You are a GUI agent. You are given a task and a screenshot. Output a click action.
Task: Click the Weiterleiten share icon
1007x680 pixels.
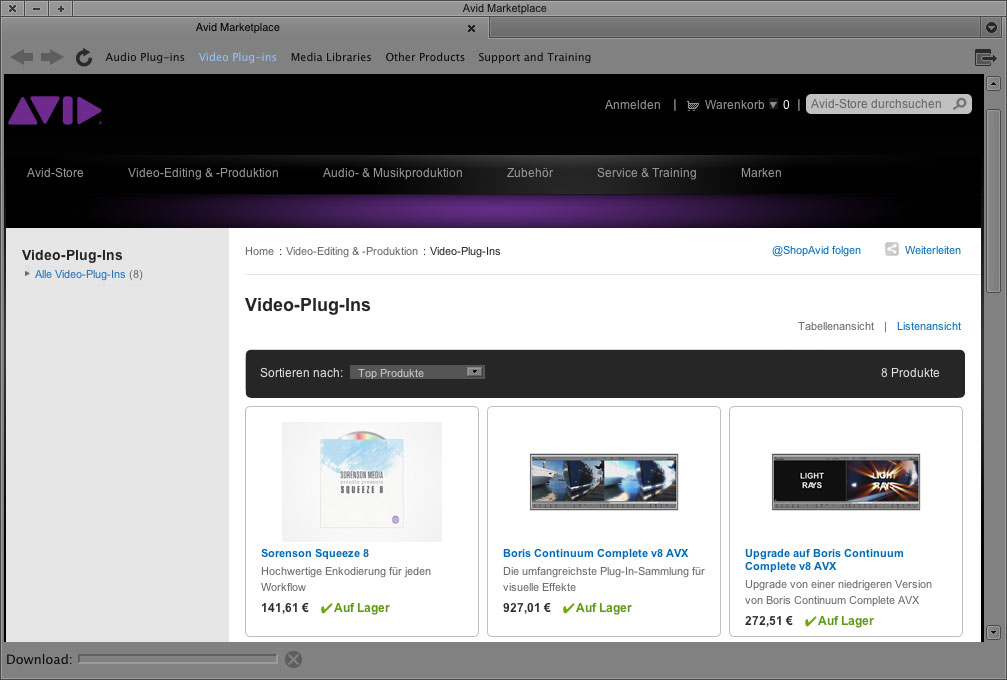891,250
